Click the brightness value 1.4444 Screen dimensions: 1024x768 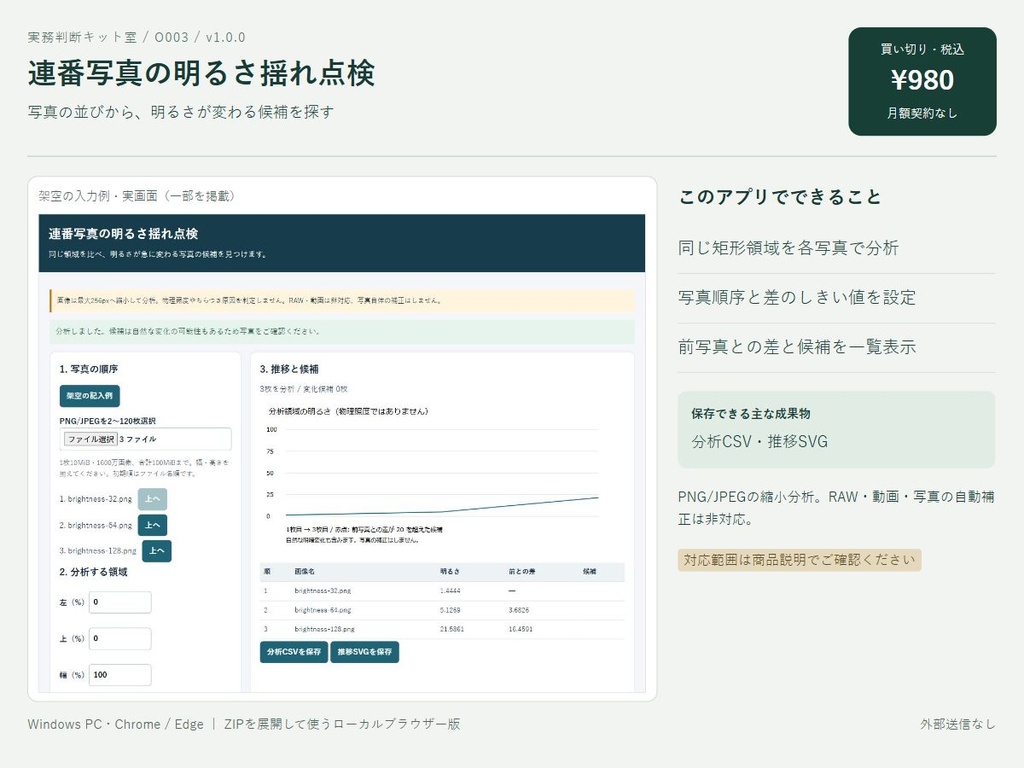coord(450,590)
